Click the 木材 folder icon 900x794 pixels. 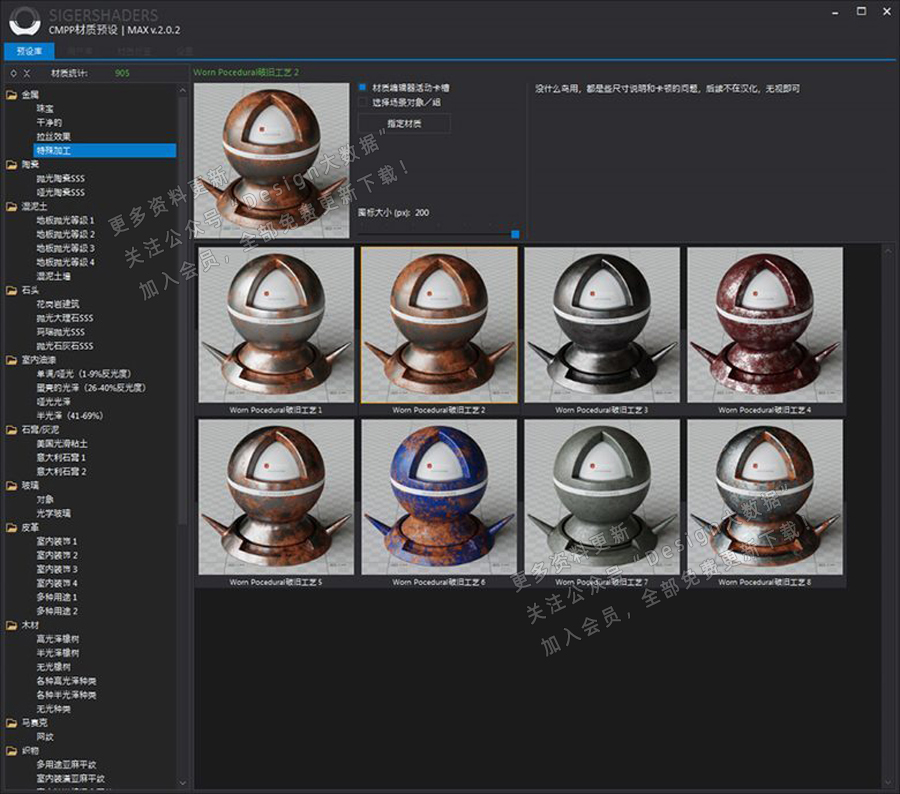[12, 625]
